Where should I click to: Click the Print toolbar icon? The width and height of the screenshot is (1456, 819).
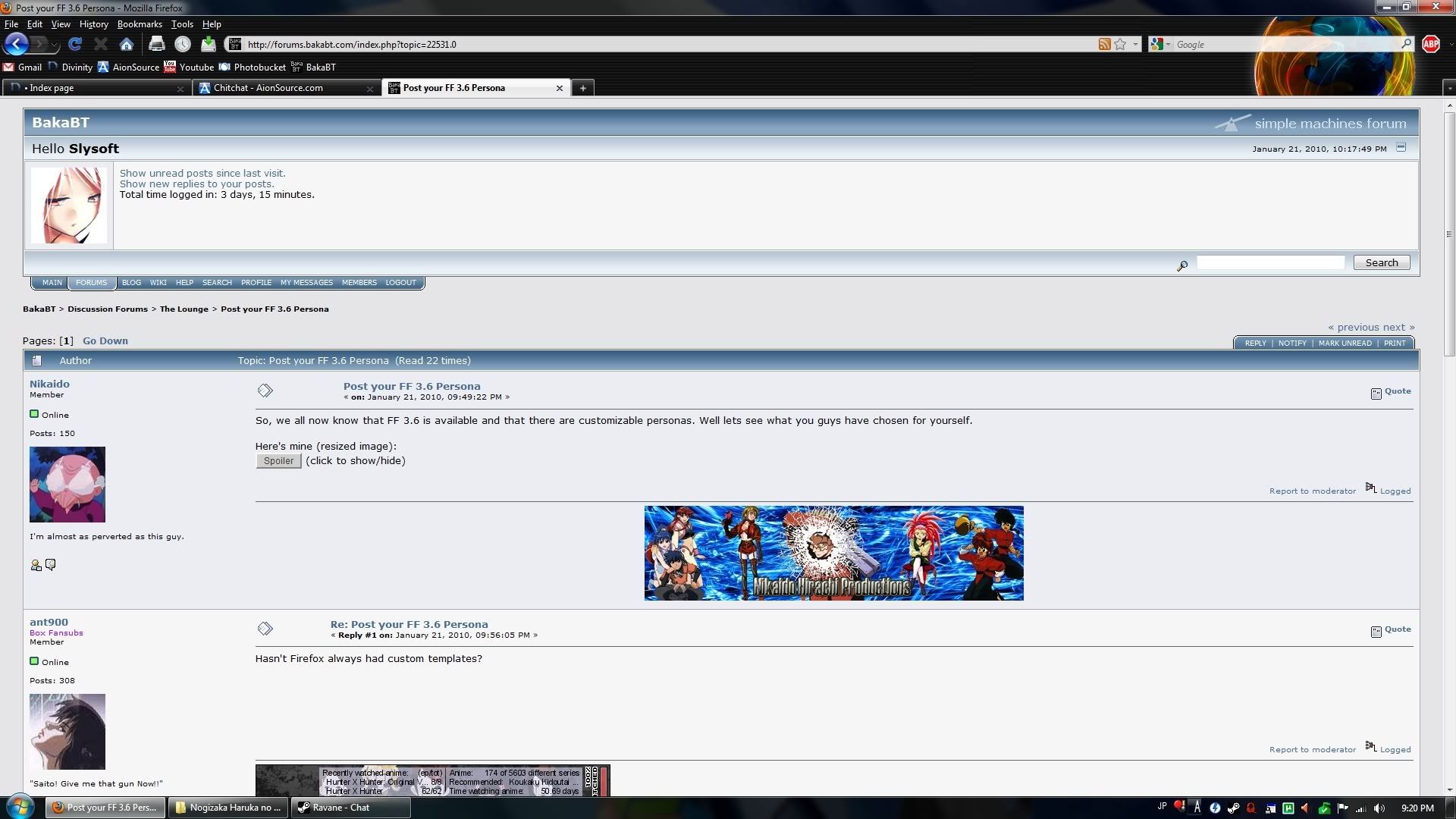coord(156,44)
